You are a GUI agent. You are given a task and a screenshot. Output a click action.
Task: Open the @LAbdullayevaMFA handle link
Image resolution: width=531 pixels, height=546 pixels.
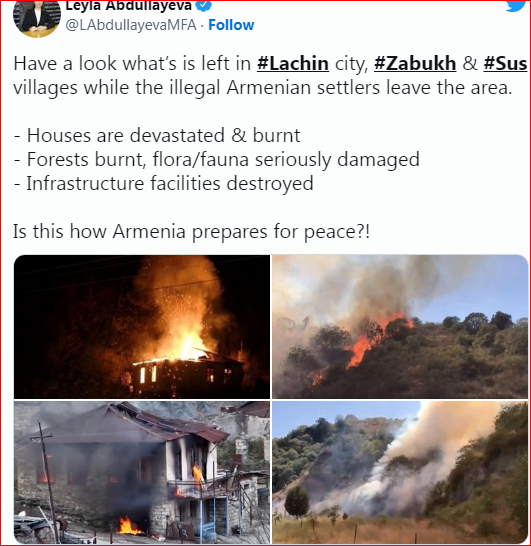131,25
